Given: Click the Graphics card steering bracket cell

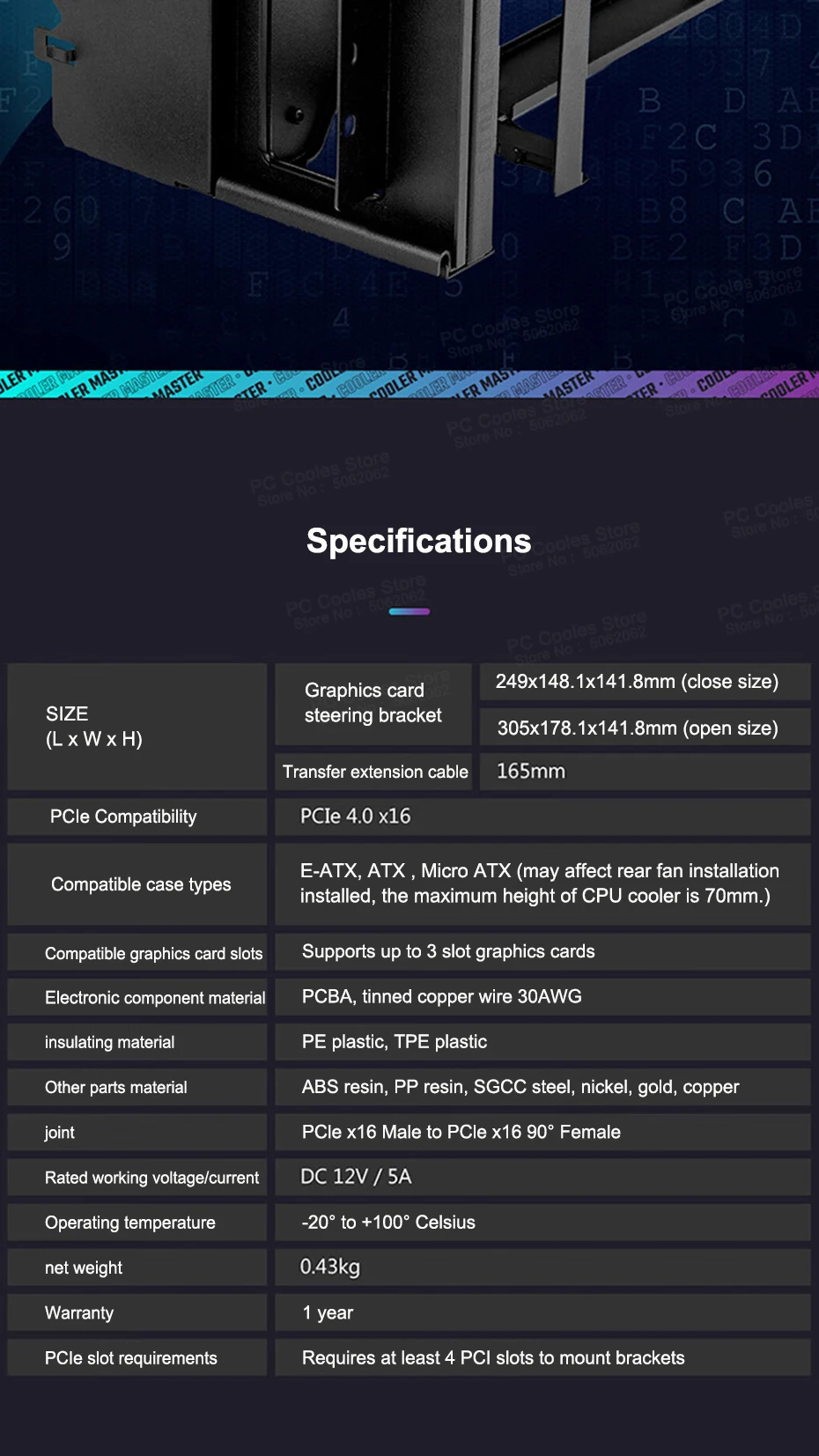Looking at the screenshot, I should pyautogui.click(x=373, y=703).
